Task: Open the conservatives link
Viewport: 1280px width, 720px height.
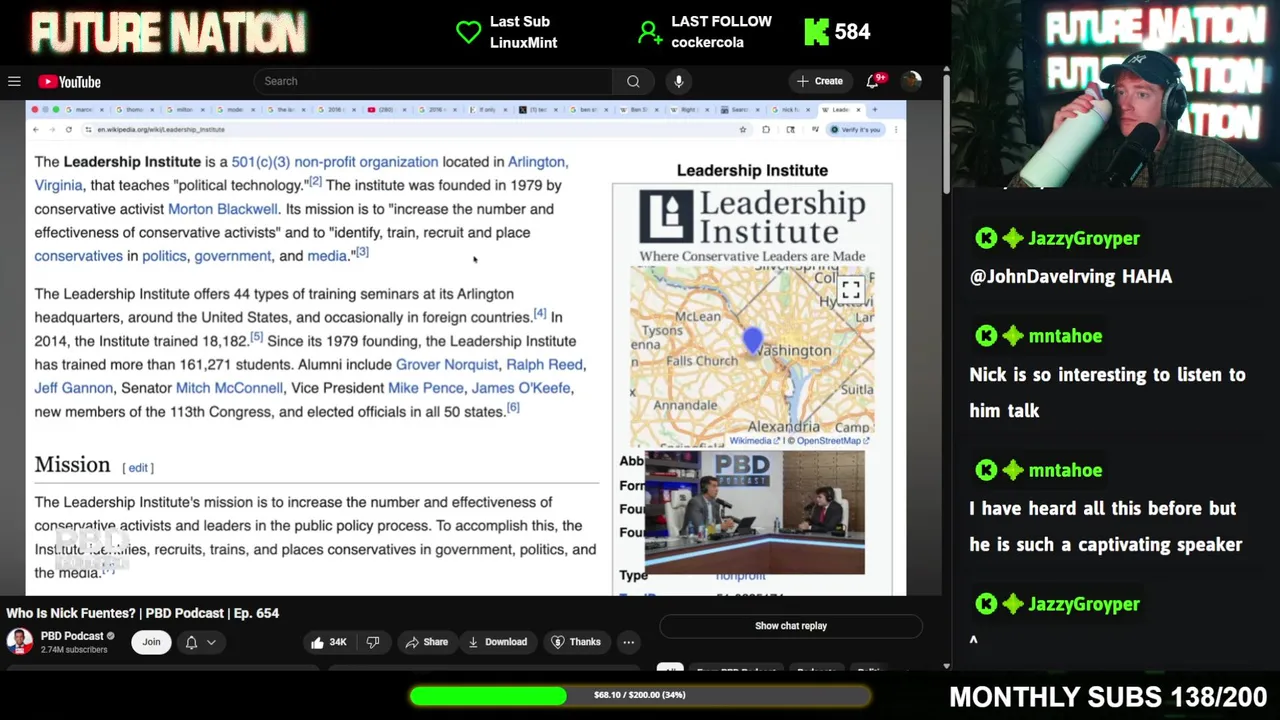Action: tap(78, 256)
